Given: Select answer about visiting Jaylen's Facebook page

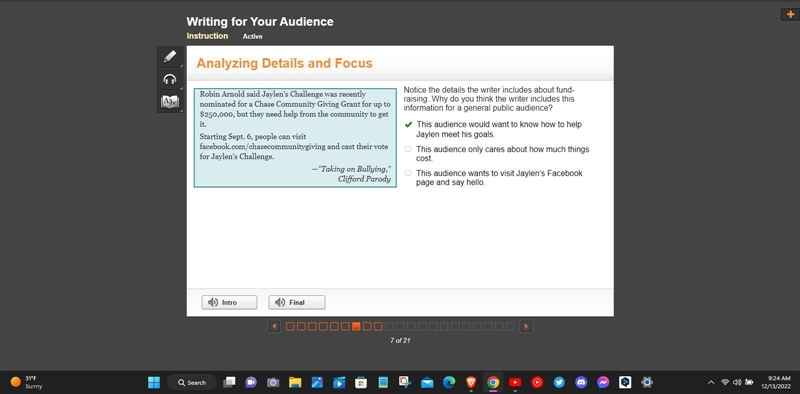Looking at the screenshot, I should tap(493, 178).
